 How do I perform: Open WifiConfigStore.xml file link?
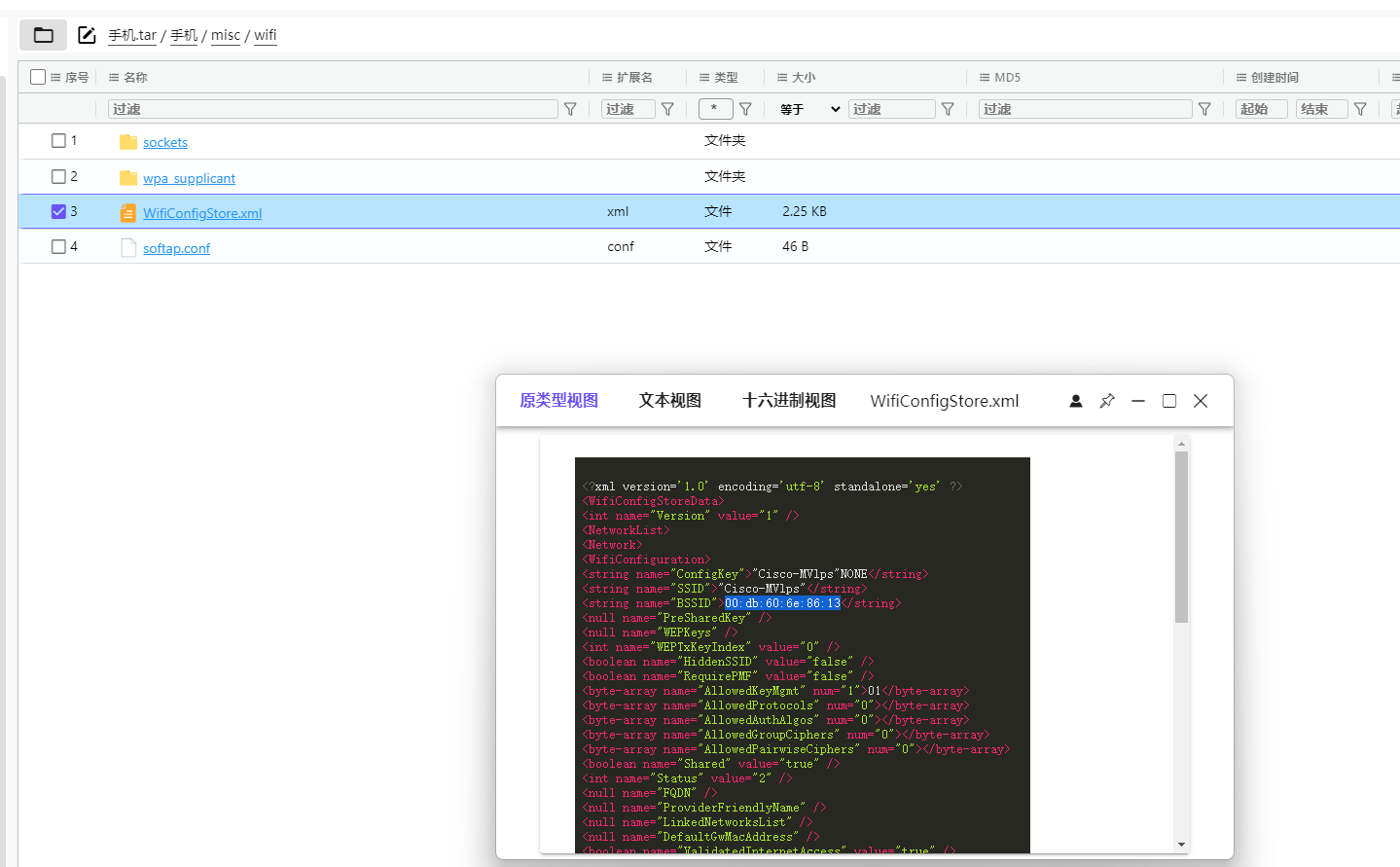202,213
